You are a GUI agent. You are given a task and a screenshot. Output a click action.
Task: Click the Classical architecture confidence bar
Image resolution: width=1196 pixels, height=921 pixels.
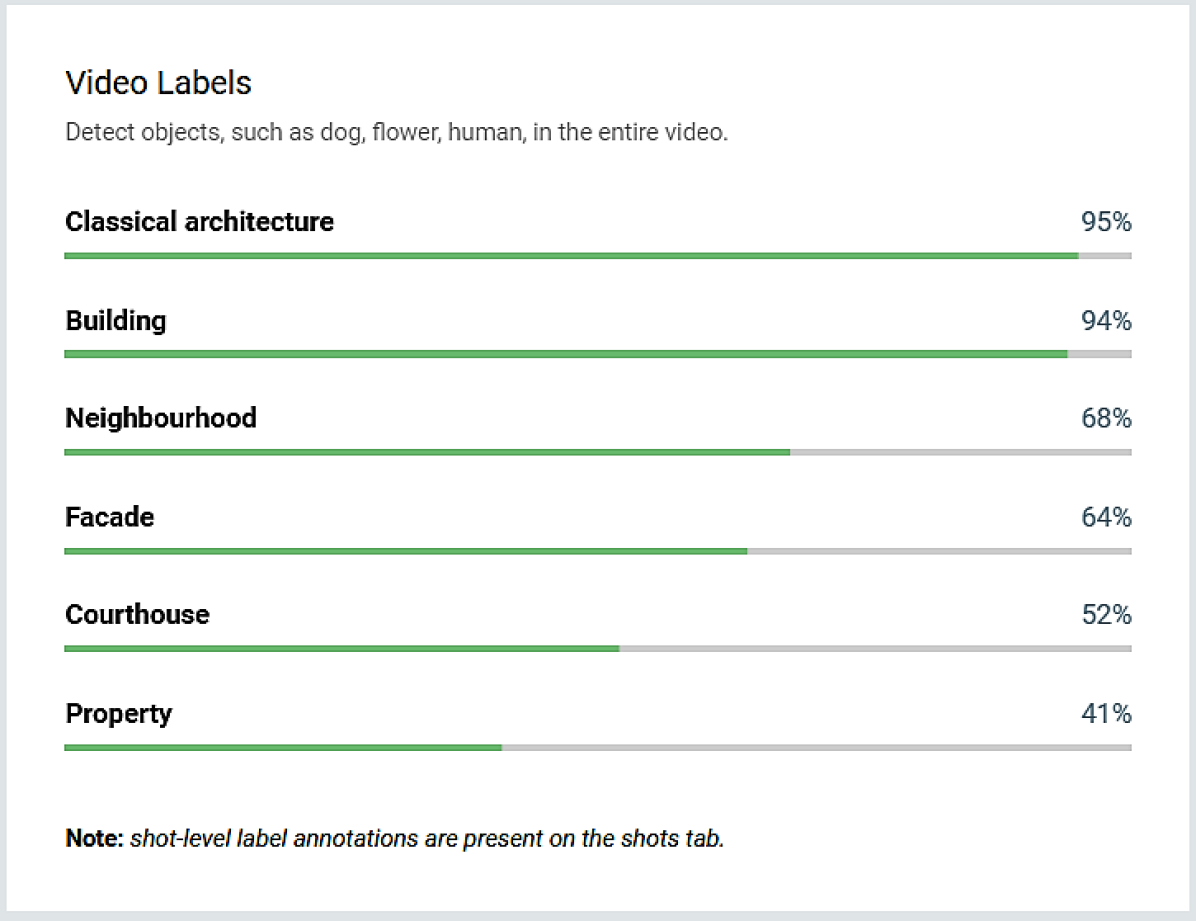597,256
